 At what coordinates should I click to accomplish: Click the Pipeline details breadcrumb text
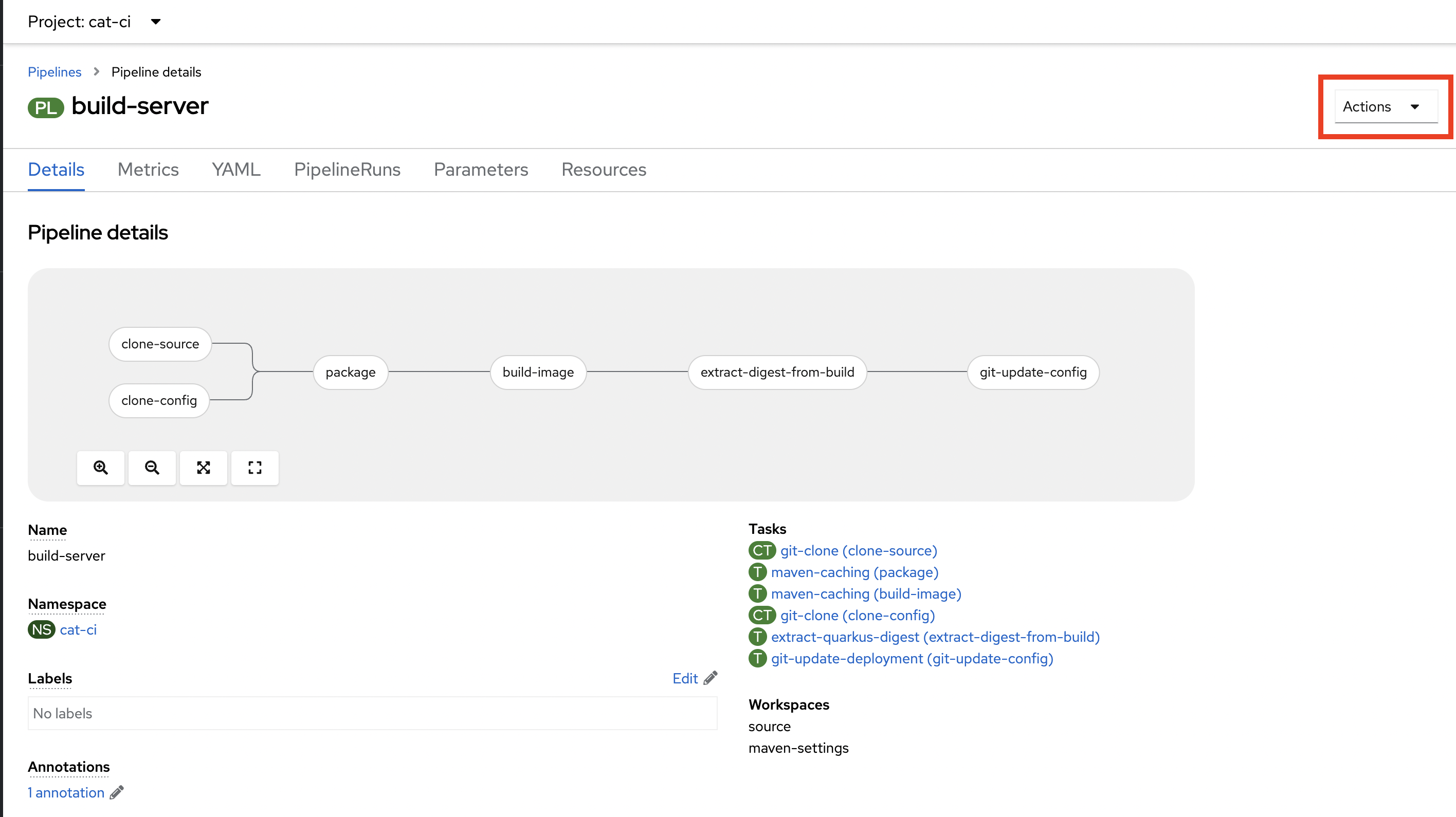click(156, 72)
